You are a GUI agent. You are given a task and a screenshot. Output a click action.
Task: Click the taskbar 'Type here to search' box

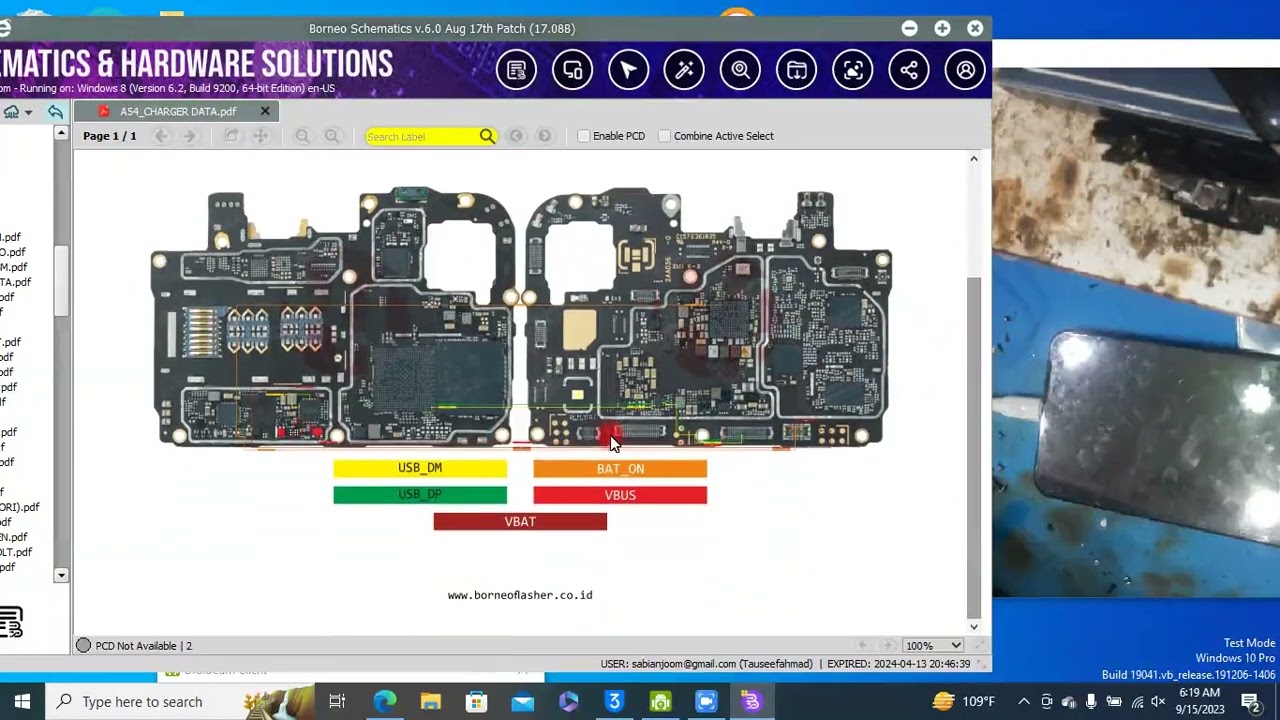point(180,702)
